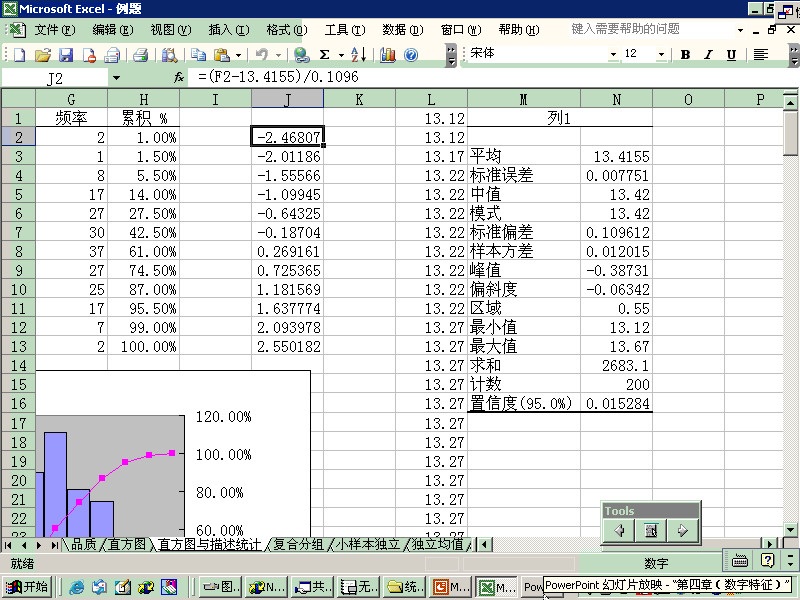Click the middle icon in the Tools panel
The image size is (800, 600).
pos(651,531)
